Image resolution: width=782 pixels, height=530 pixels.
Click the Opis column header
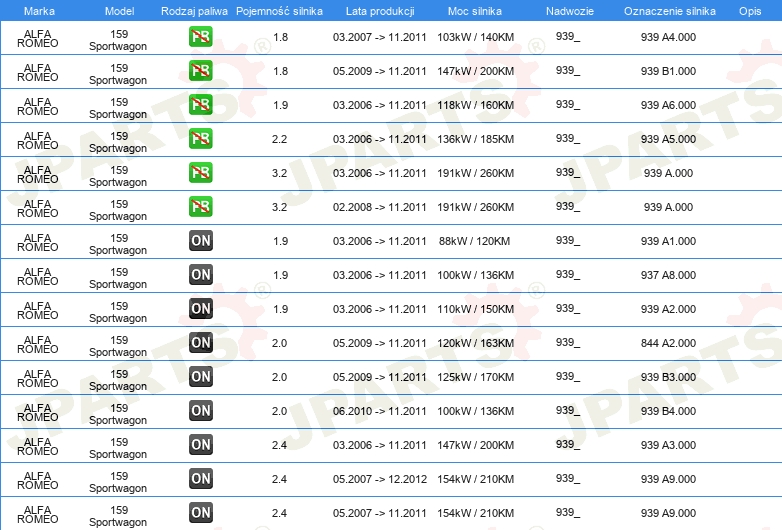[750, 11]
